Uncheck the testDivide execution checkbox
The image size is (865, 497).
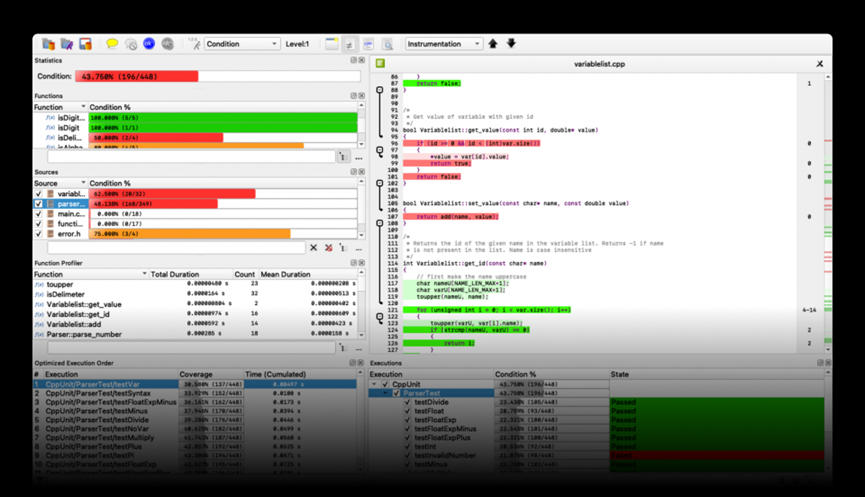pyautogui.click(x=408, y=402)
